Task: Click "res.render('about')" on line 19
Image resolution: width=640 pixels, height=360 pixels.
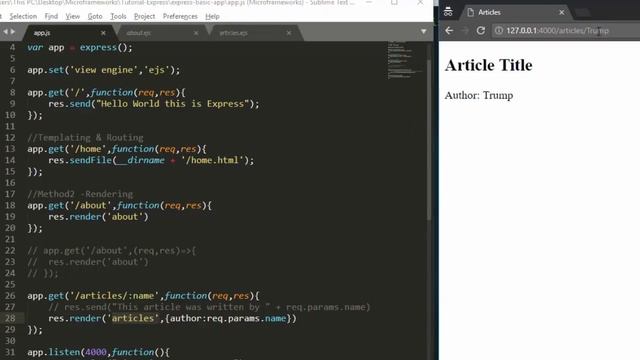Action: (x=98, y=217)
